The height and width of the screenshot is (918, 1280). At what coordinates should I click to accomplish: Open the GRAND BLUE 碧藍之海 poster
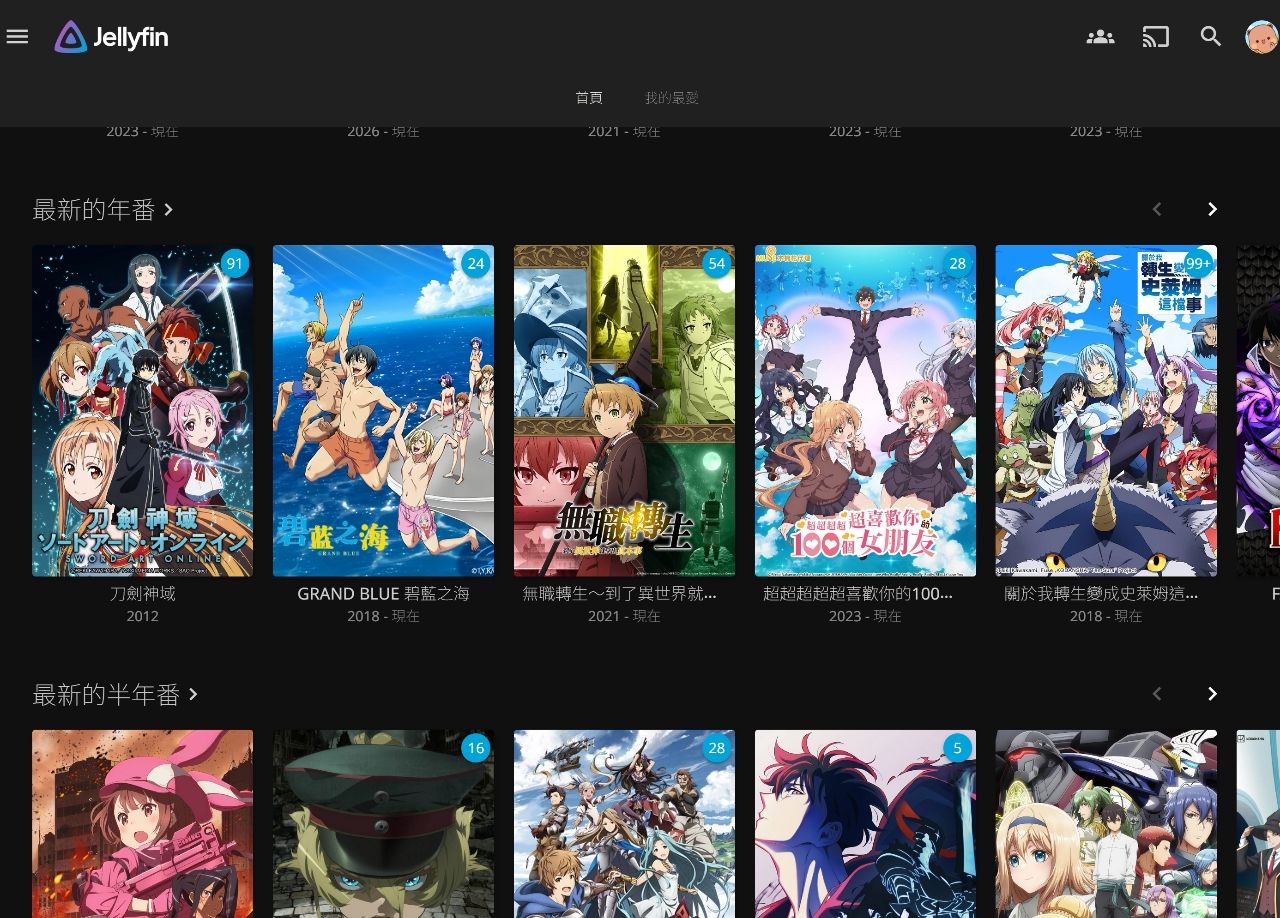pyautogui.click(x=383, y=411)
